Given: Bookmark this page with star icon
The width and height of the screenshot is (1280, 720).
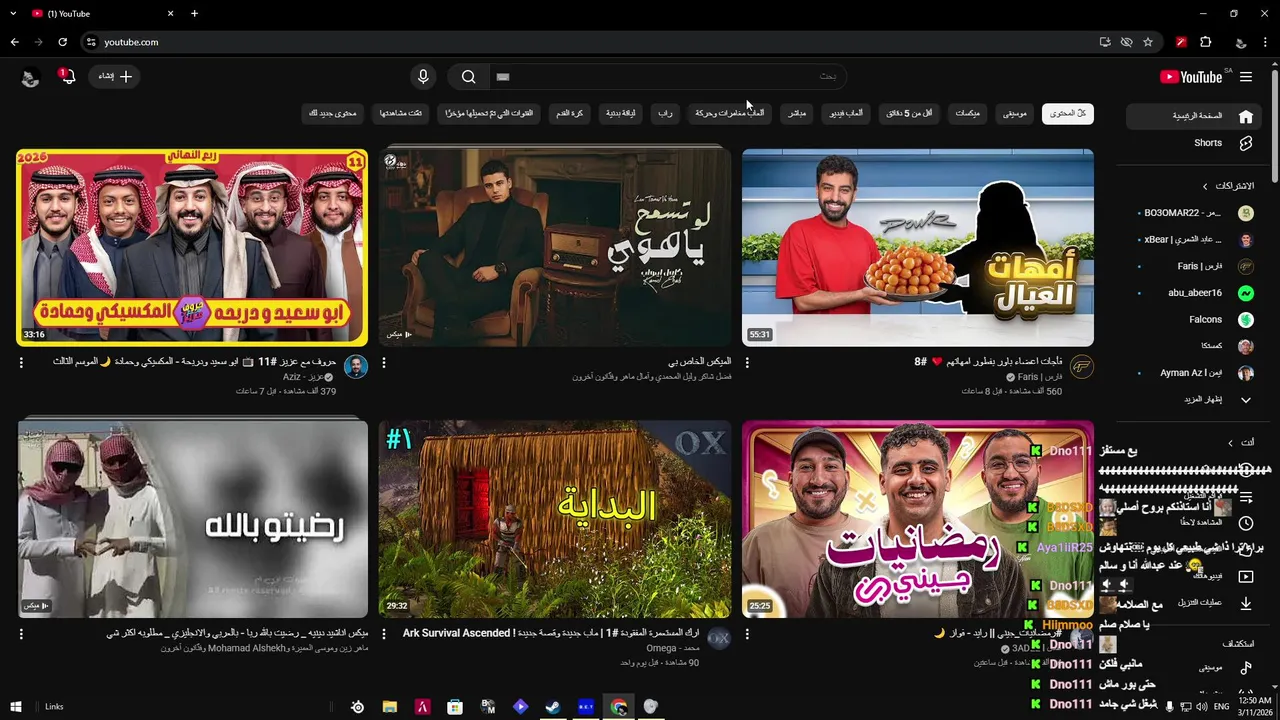Looking at the screenshot, I should pos(1148,42).
